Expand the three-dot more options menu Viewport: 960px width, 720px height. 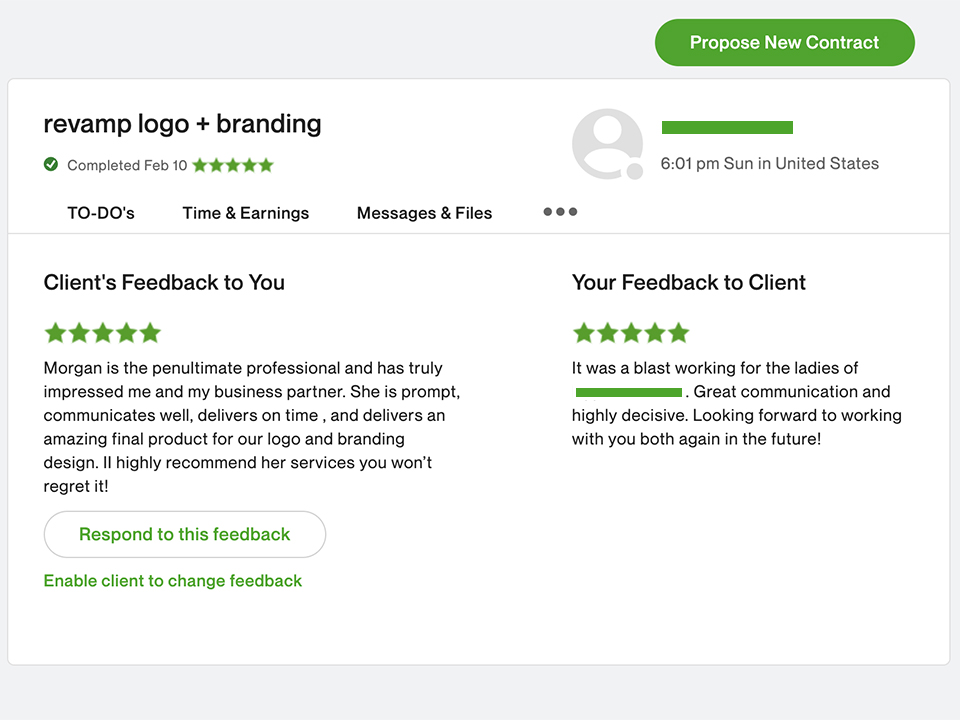click(x=560, y=212)
